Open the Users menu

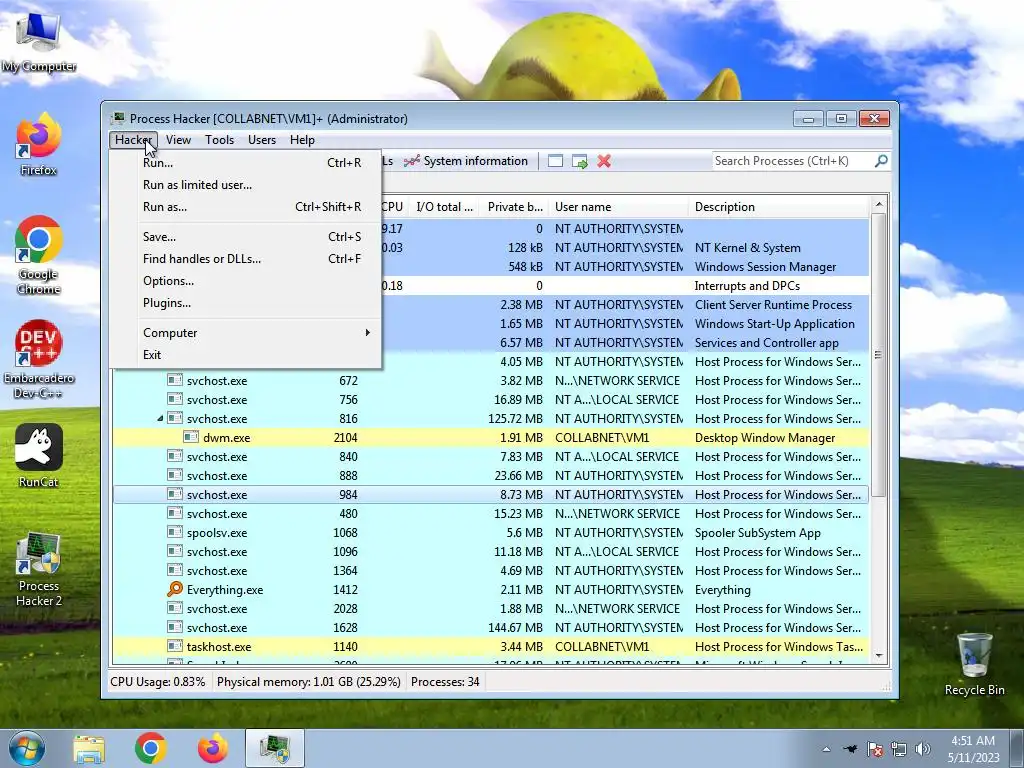(262, 140)
